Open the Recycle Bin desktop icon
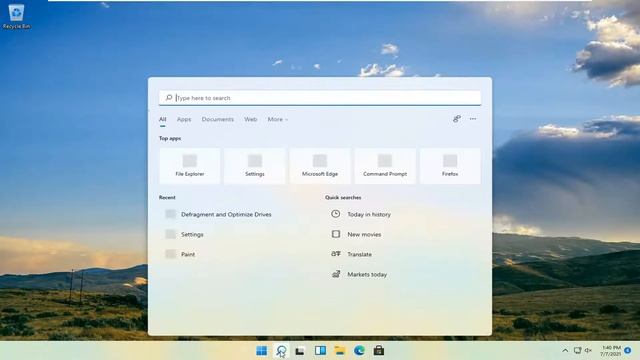The width and height of the screenshot is (640, 360). [x=16, y=16]
